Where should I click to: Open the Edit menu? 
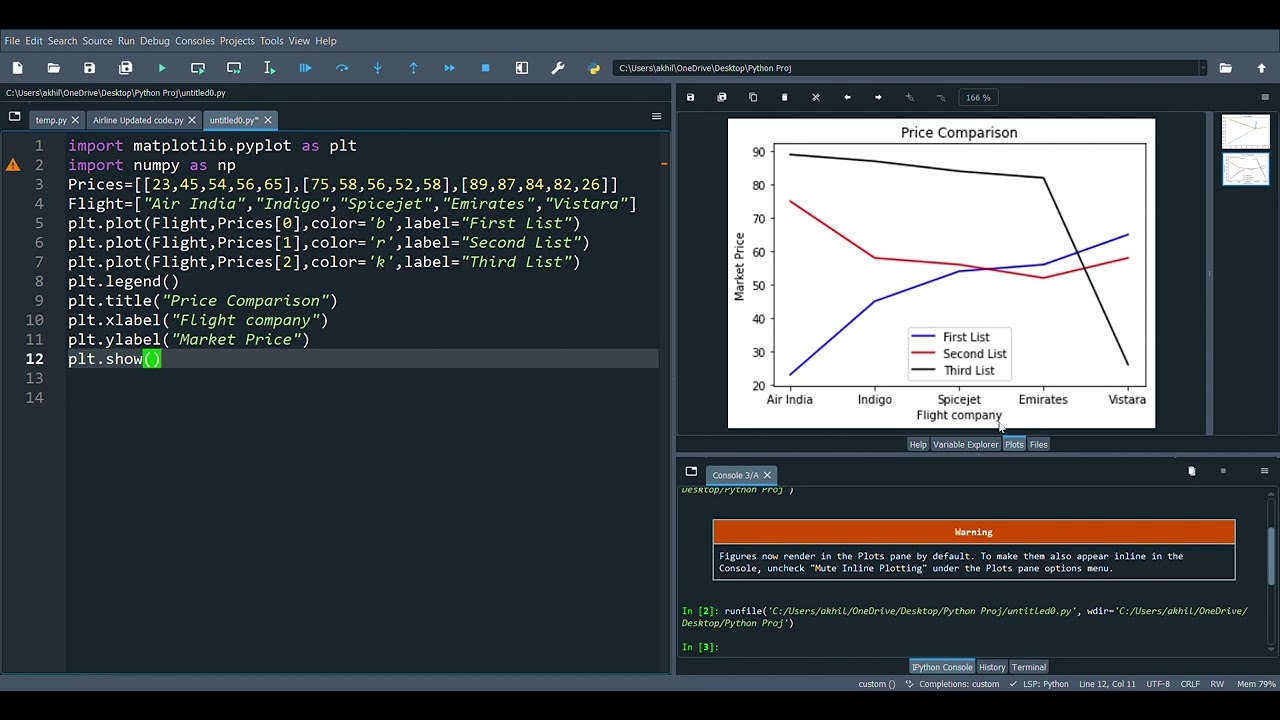(x=34, y=41)
